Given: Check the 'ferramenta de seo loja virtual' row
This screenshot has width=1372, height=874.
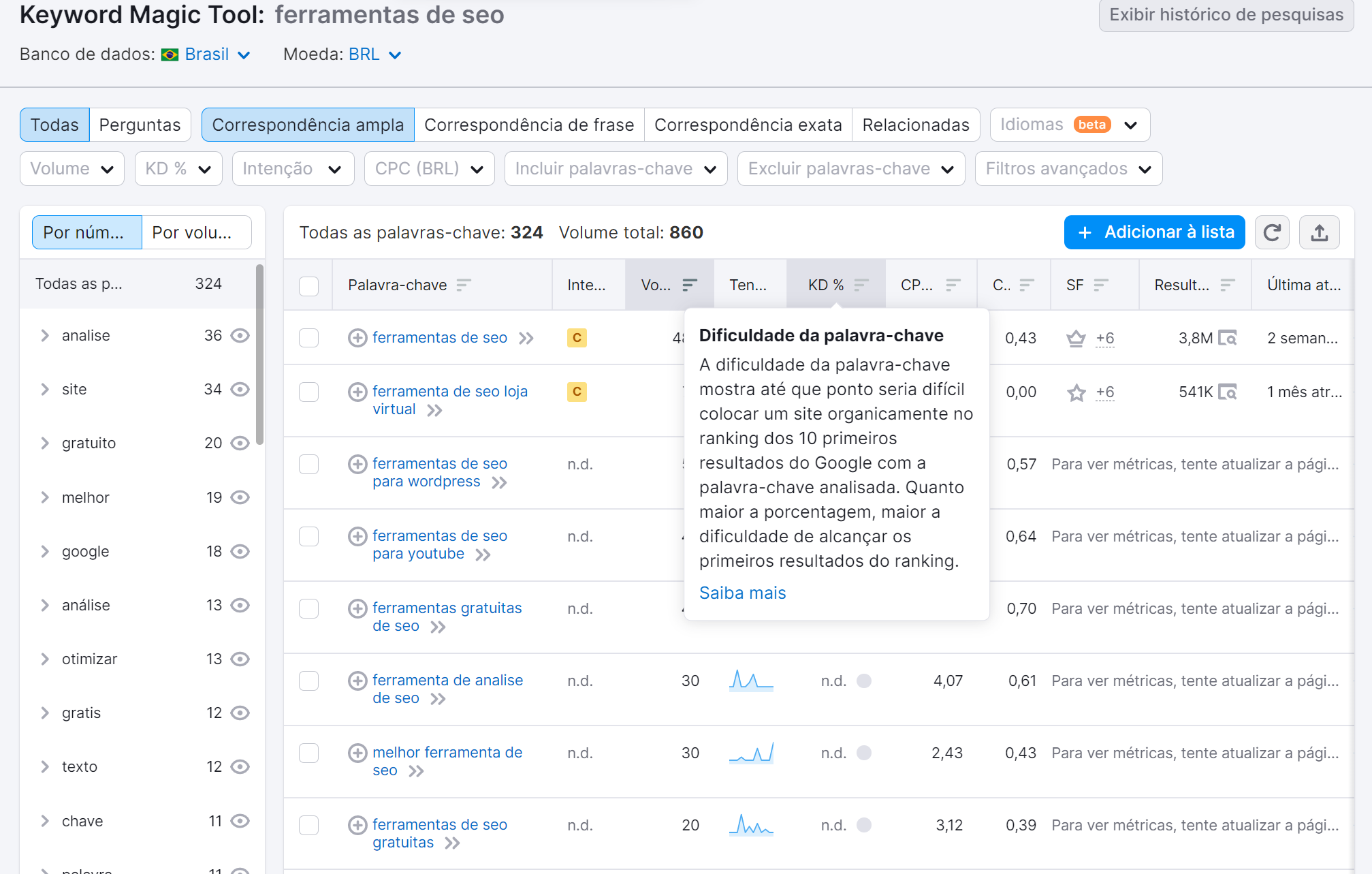Looking at the screenshot, I should [308, 392].
